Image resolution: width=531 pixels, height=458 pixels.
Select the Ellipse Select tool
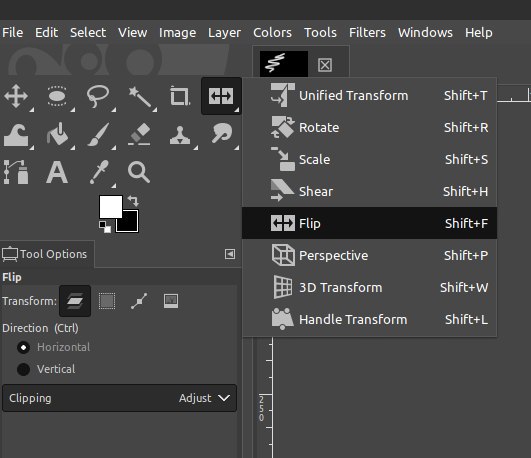click(57, 97)
